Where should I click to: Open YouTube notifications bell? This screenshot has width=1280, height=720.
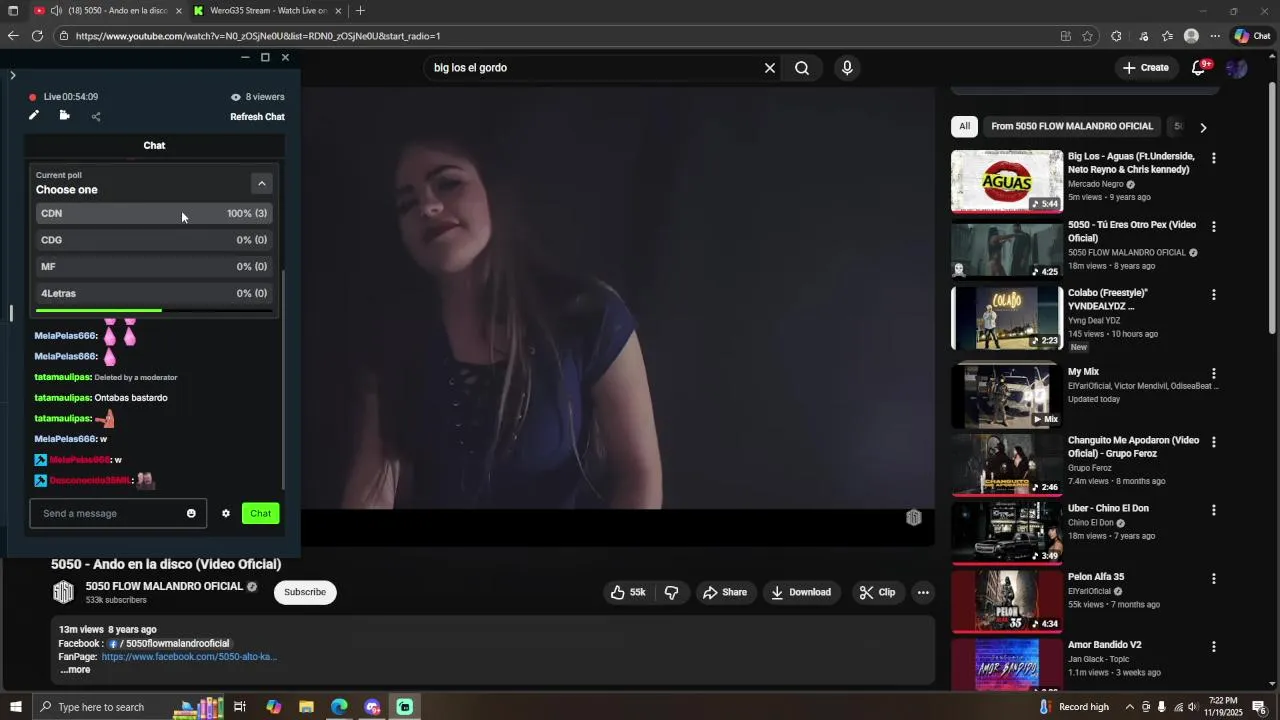pyautogui.click(x=1198, y=68)
